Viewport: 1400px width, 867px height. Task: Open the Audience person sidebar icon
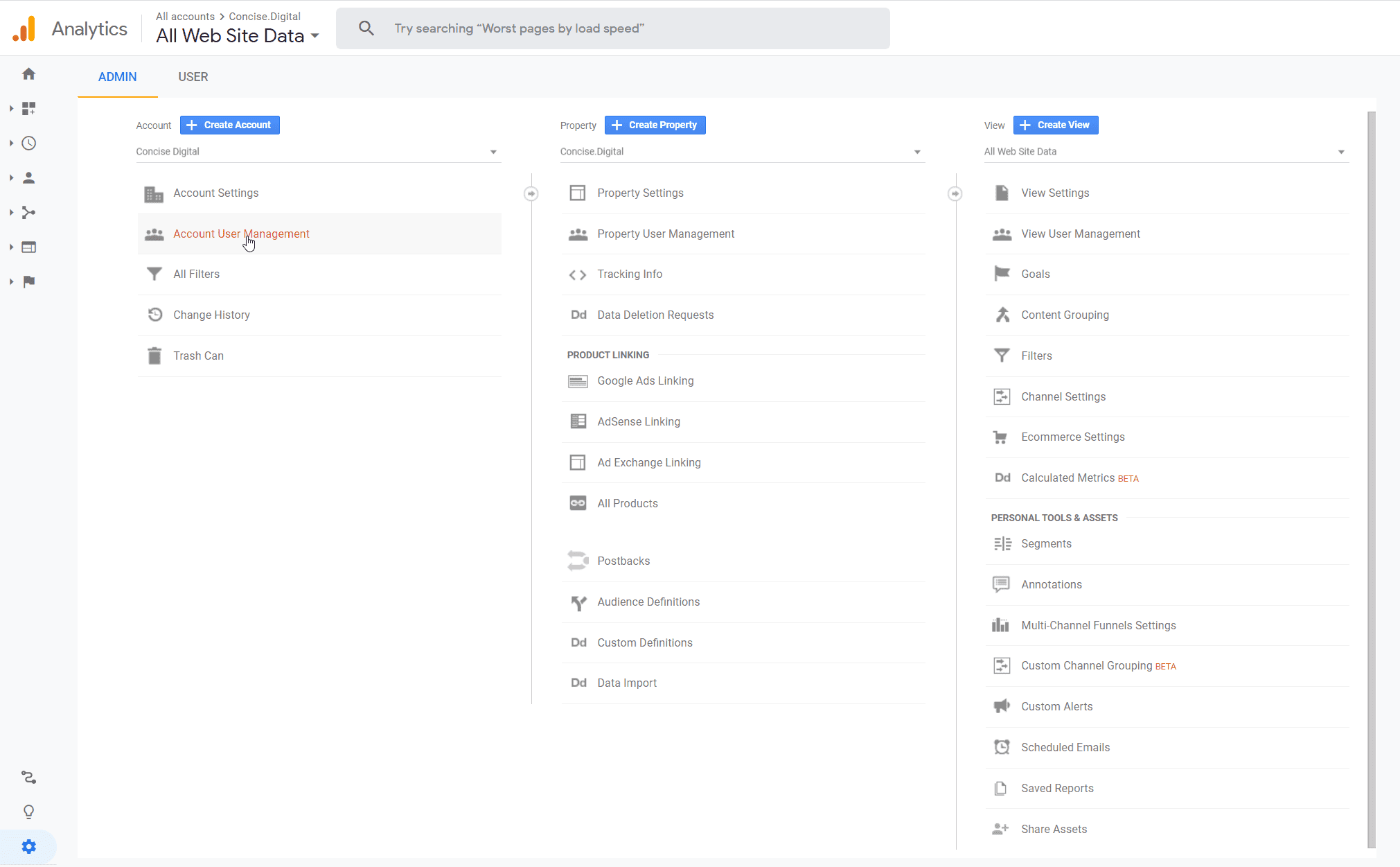(x=28, y=178)
